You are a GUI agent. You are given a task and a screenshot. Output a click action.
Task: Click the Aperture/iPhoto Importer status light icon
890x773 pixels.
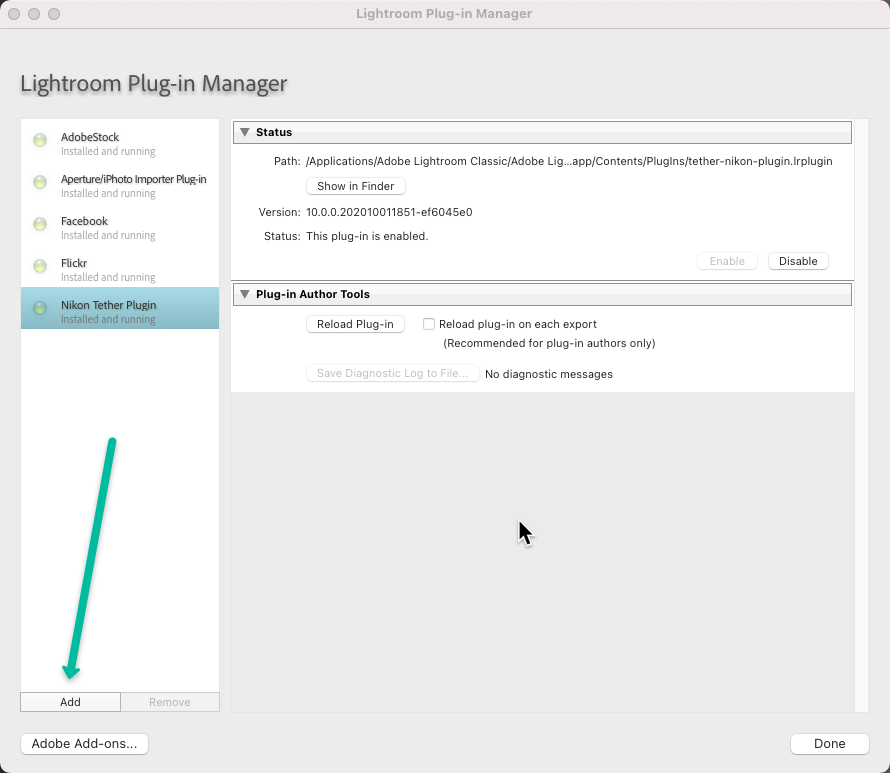40,183
